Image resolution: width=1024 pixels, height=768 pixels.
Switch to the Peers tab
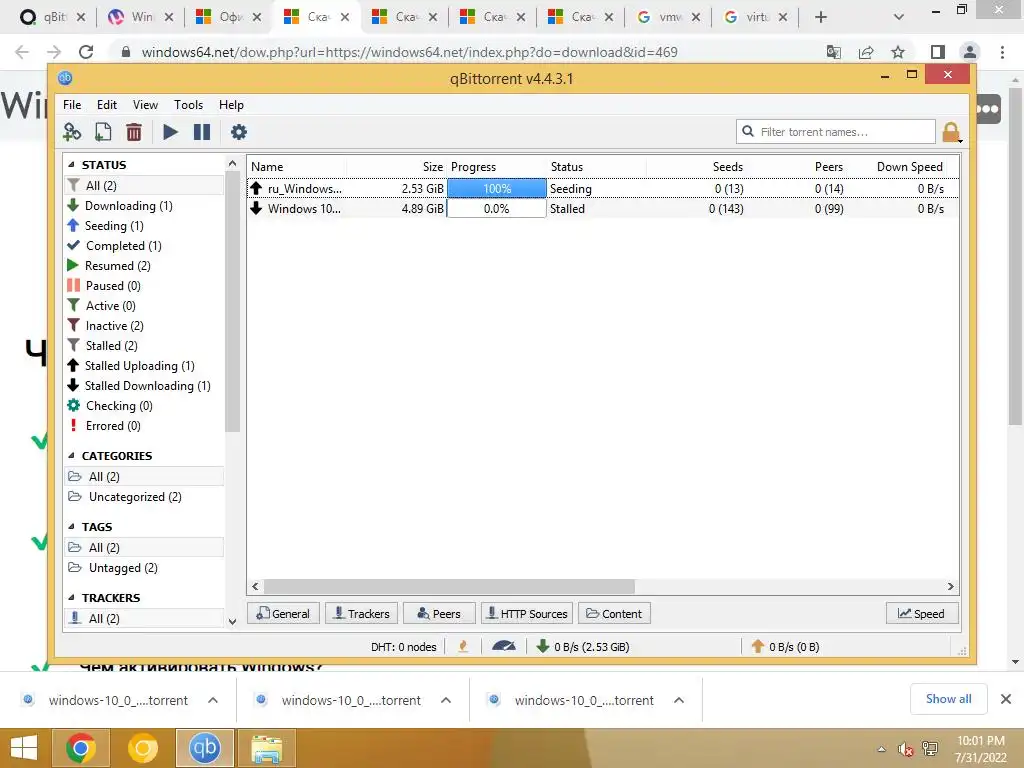pyautogui.click(x=439, y=613)
